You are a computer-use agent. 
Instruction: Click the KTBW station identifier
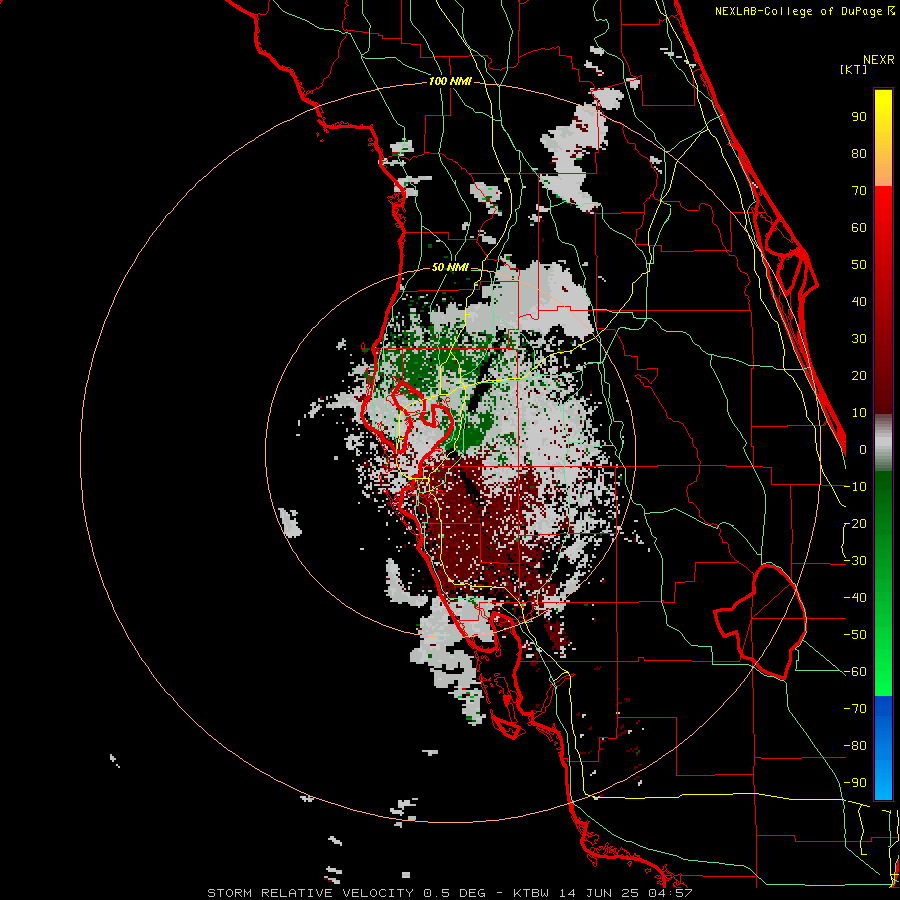533,893
